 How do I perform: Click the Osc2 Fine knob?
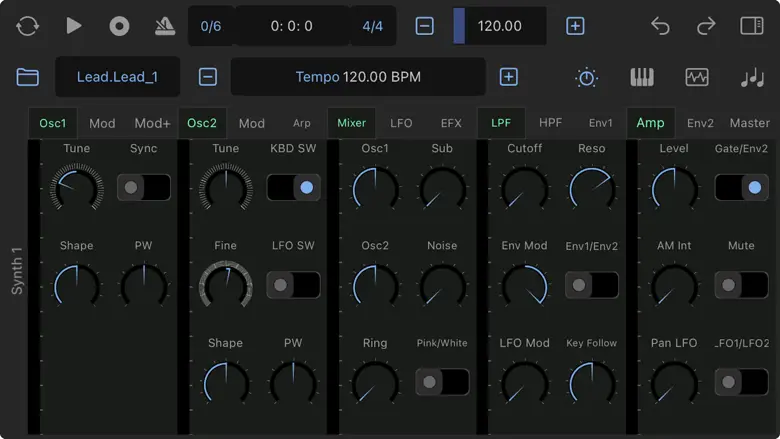pos(226,286)
